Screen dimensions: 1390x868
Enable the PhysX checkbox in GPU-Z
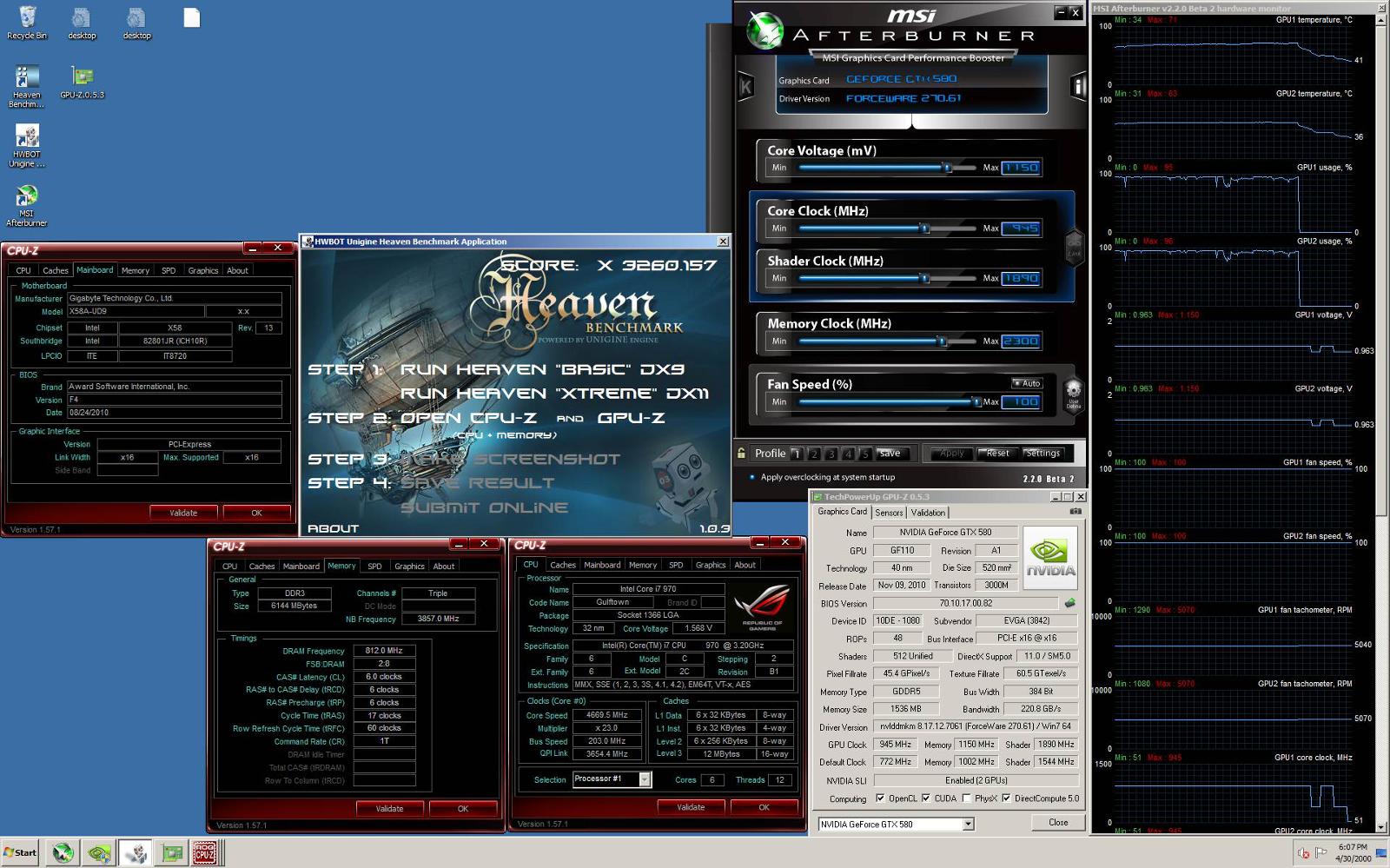click(x=967, y=798)
